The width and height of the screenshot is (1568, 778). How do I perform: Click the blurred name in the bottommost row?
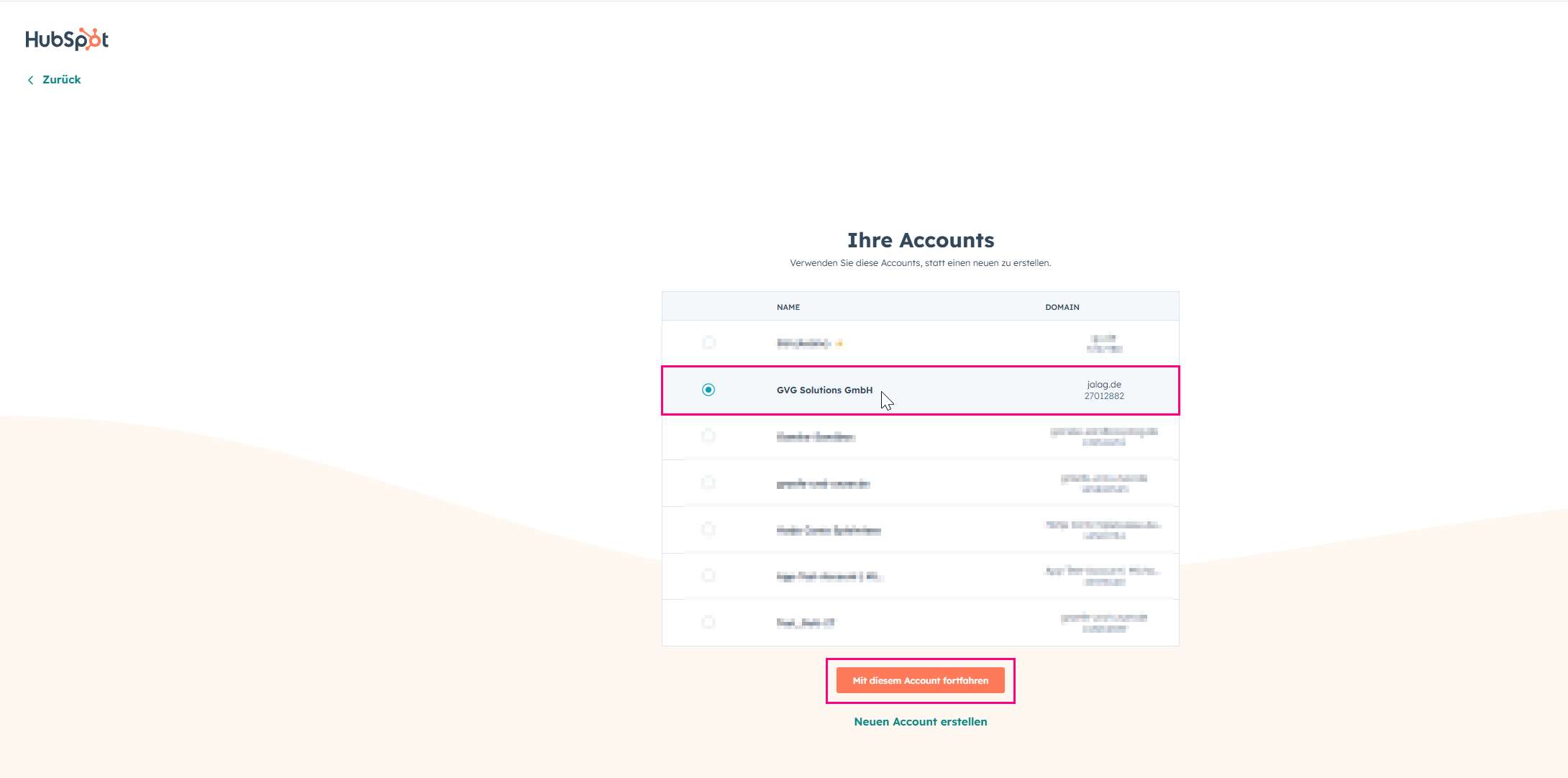806,623
